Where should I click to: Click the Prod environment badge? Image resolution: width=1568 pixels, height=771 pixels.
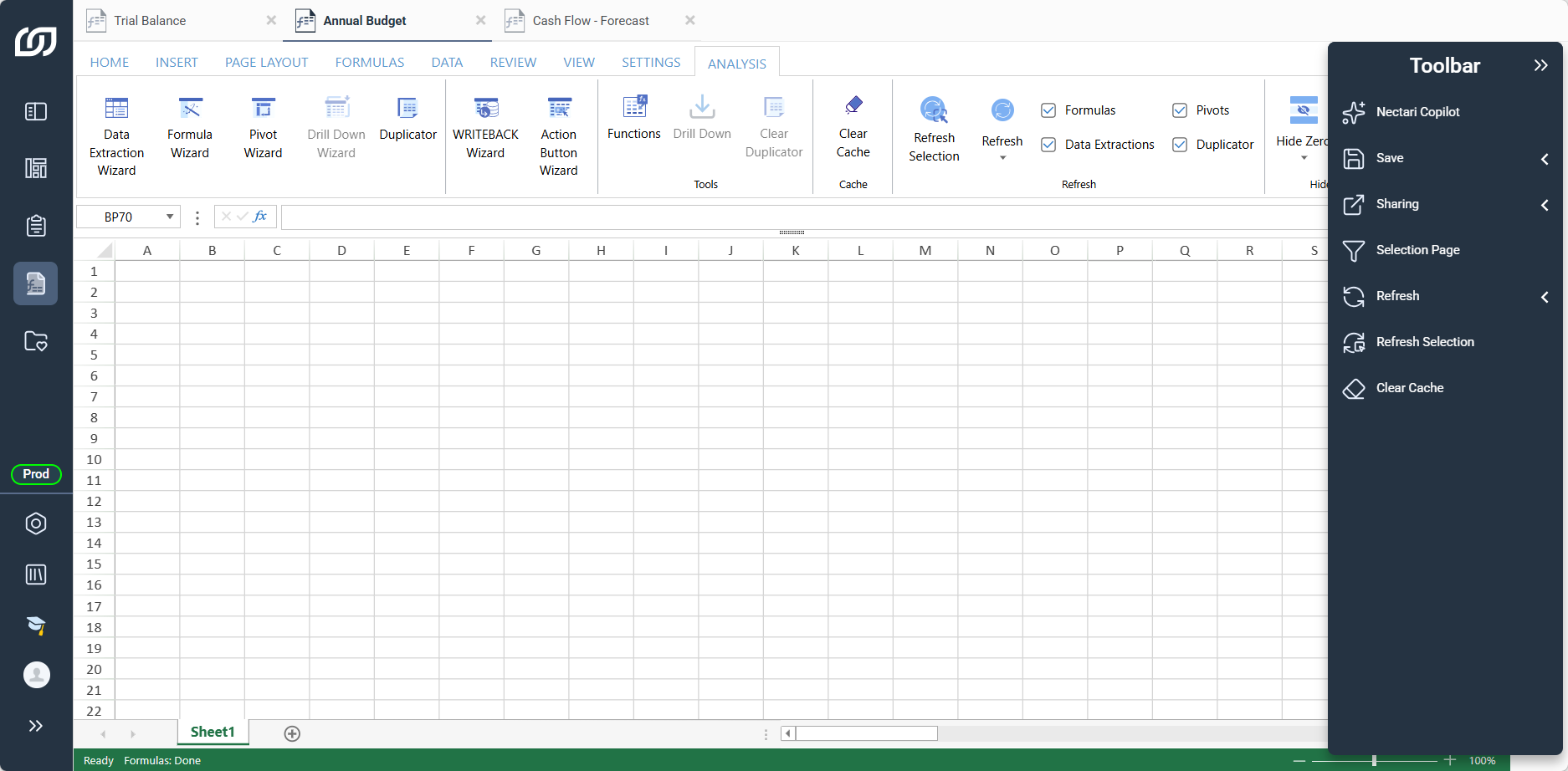pos(36,474)
